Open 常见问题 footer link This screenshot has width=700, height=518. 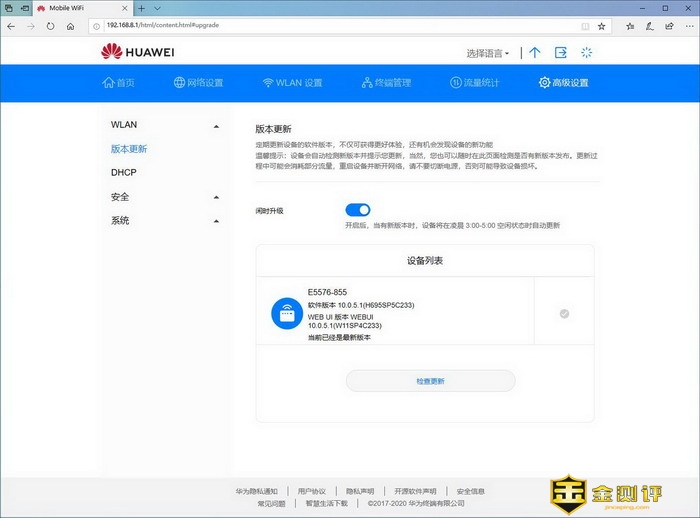pos(271,503)
